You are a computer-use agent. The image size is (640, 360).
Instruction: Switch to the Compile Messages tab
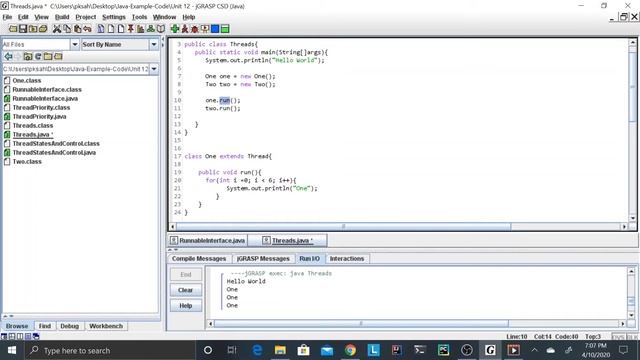pos(199,259)
